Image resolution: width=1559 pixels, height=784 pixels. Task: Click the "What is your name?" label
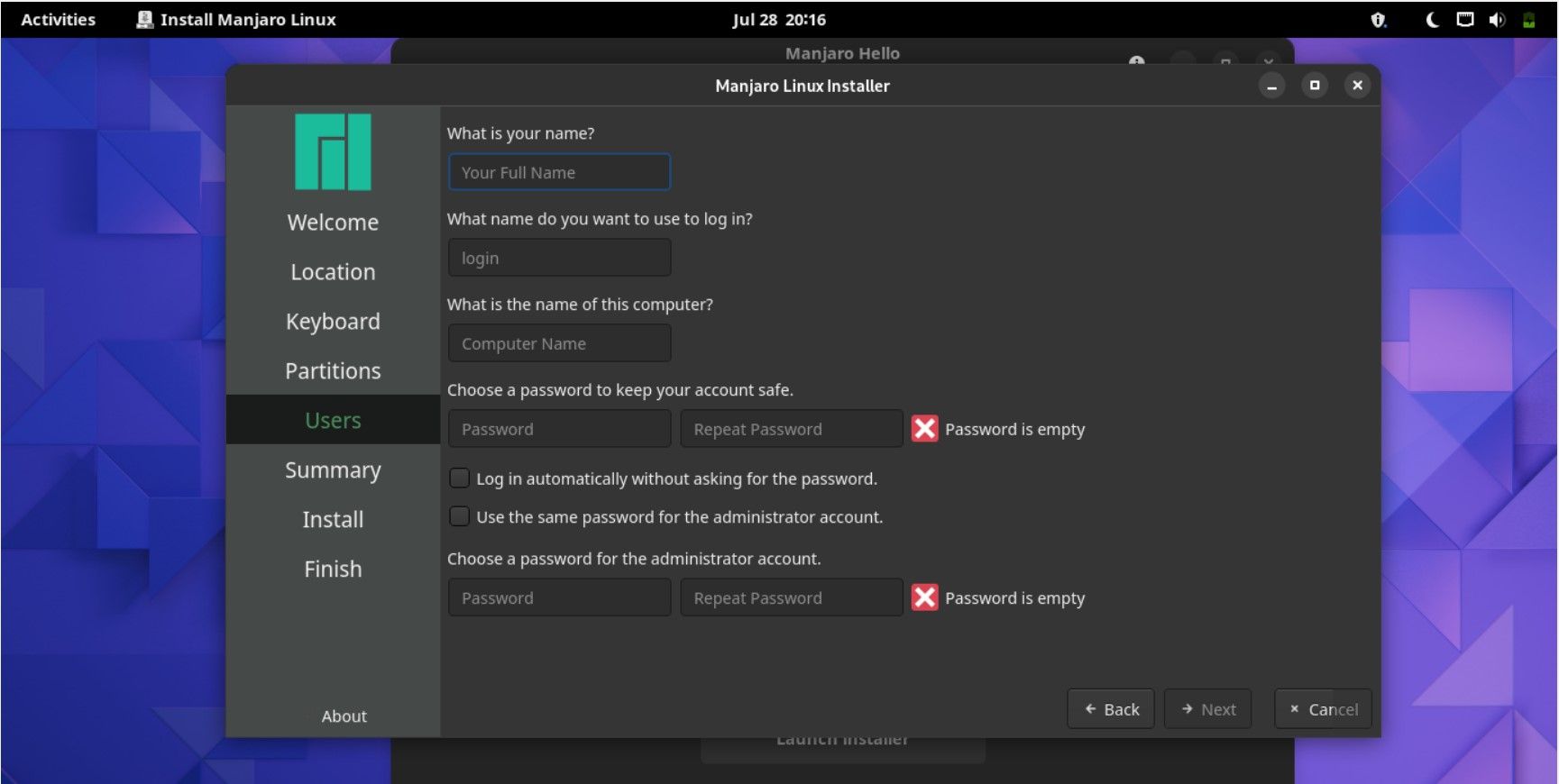point(520,133)
